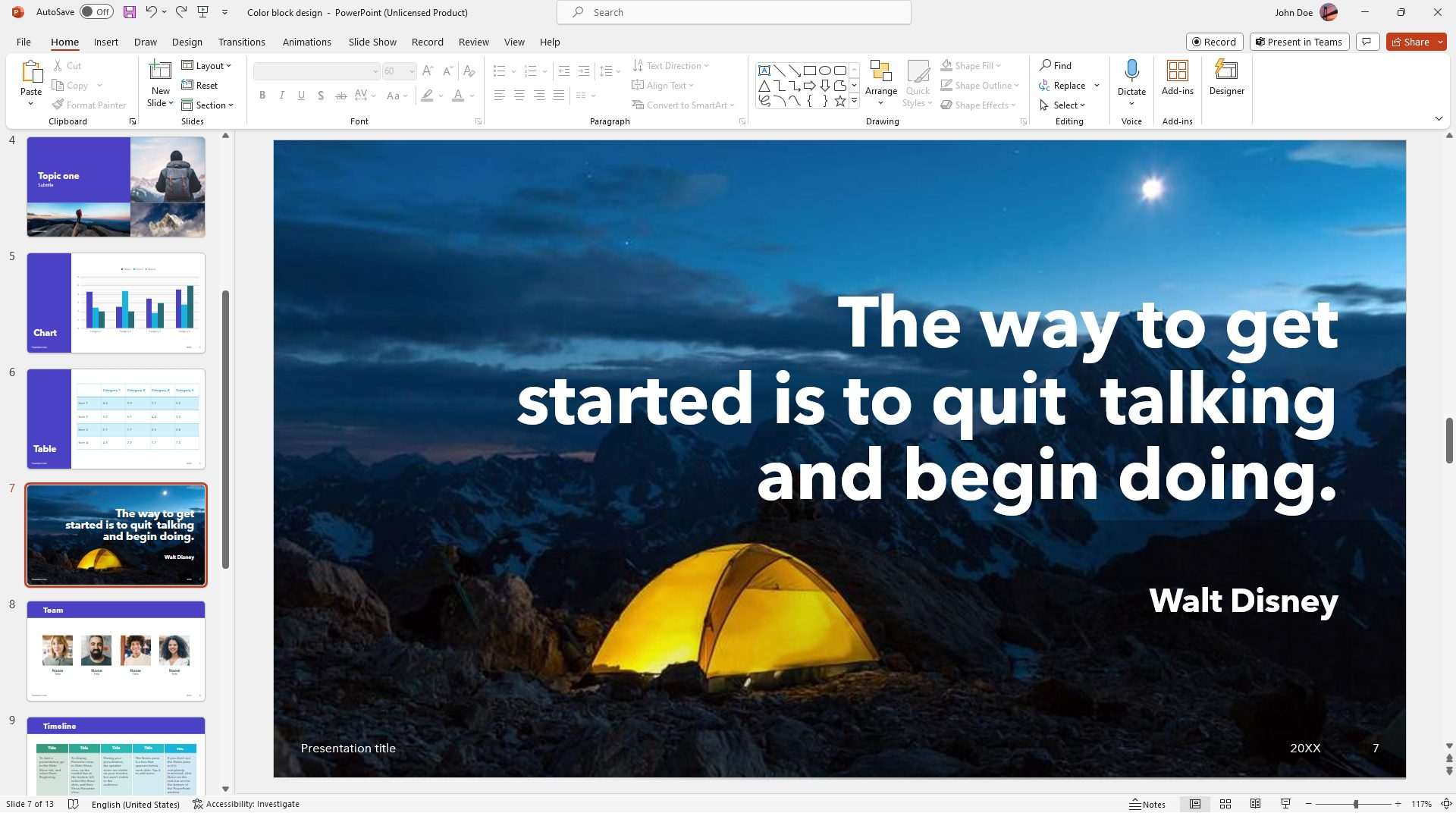Click Accessibility: Investigate status

click(246, 804)
